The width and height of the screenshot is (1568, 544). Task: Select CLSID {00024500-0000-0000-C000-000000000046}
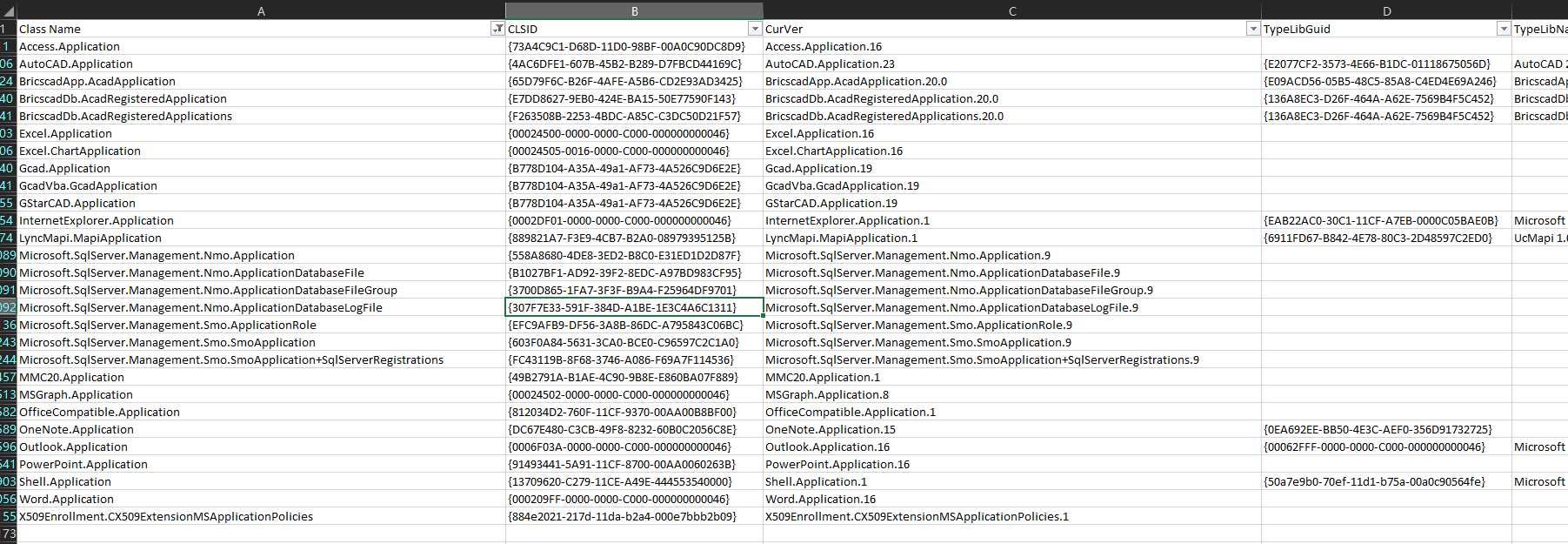point(634,133)
